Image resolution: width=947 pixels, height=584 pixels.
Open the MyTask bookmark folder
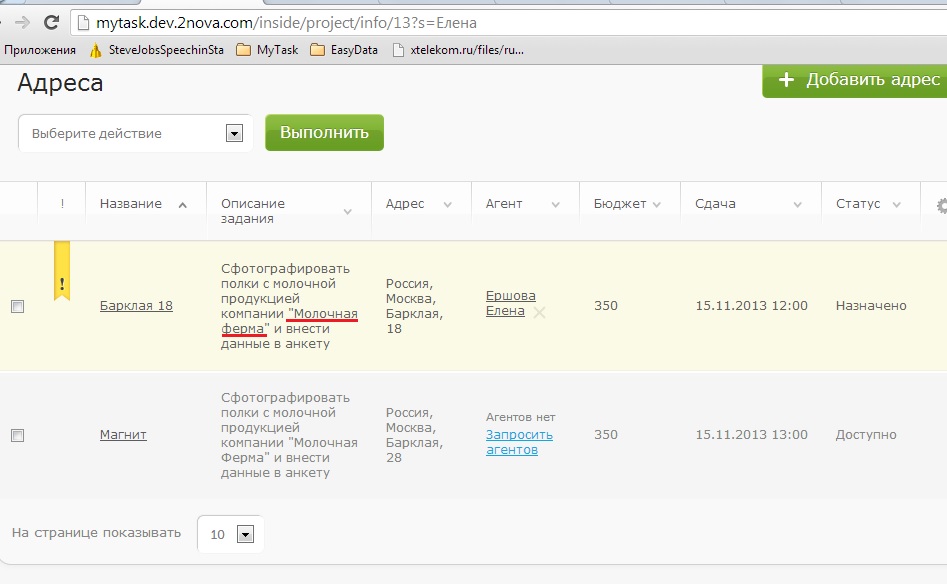[x=268, y=49]
